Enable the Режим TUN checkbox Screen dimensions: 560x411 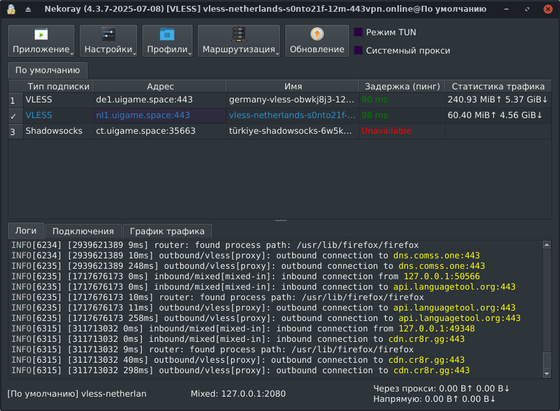click(358, 32)
